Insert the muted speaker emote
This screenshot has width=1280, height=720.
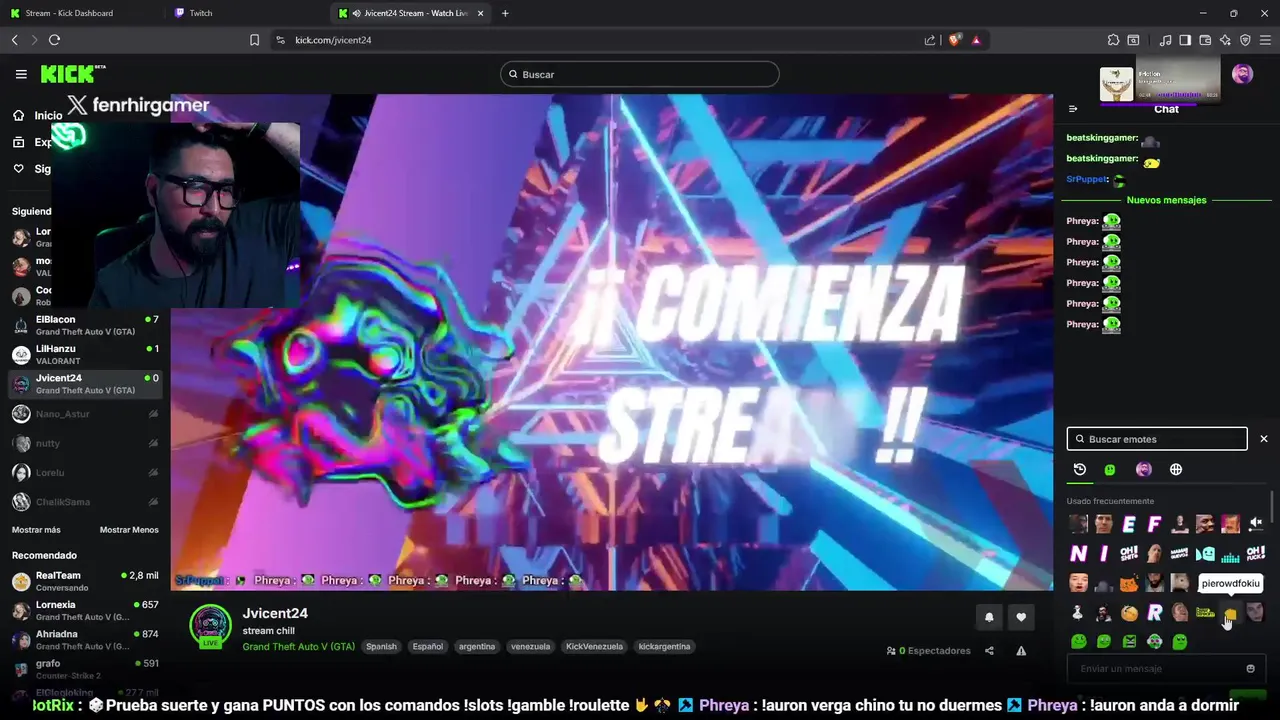click(1256, 524)
